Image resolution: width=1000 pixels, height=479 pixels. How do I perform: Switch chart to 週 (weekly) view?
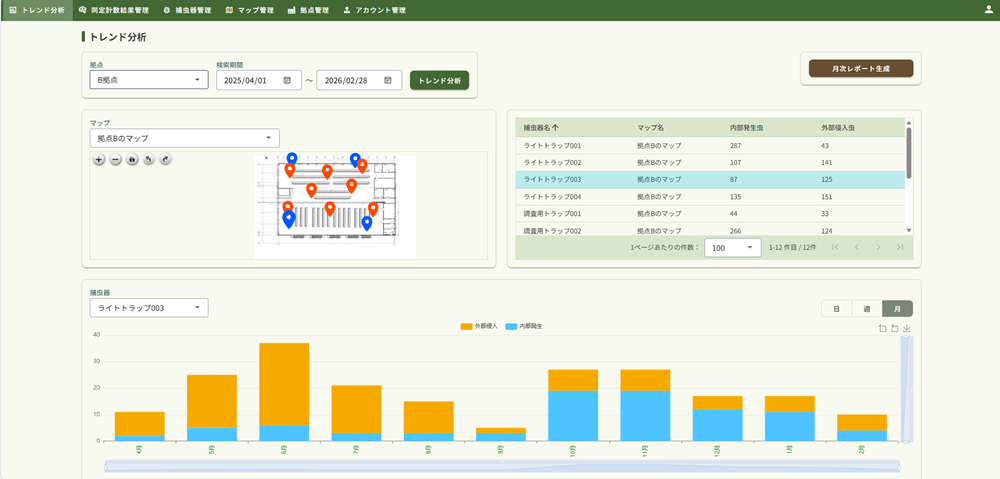point(866,309)
